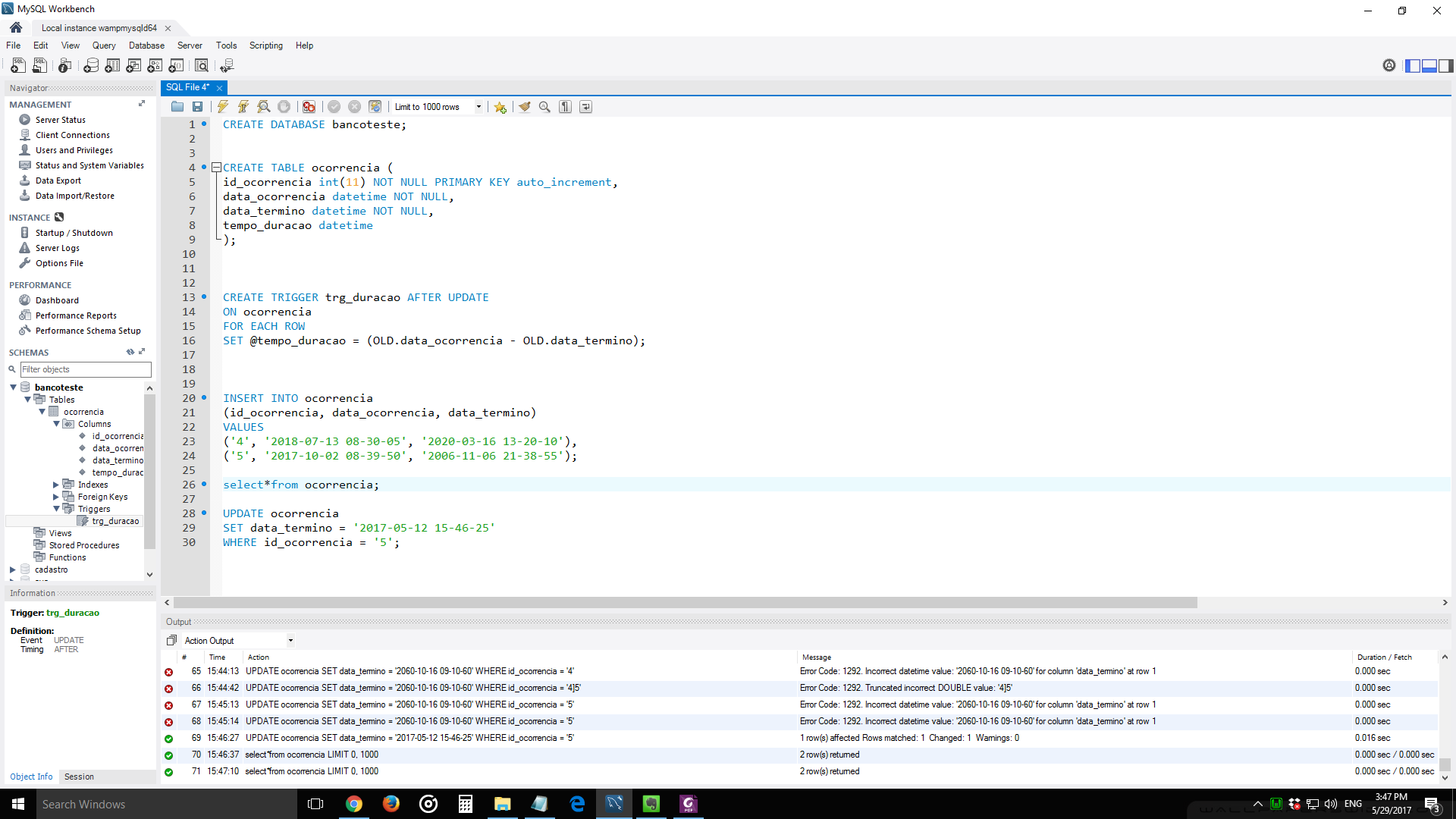Create a new table in active schema
Screen dimensions: 1456x819
(x=112, y=66)
